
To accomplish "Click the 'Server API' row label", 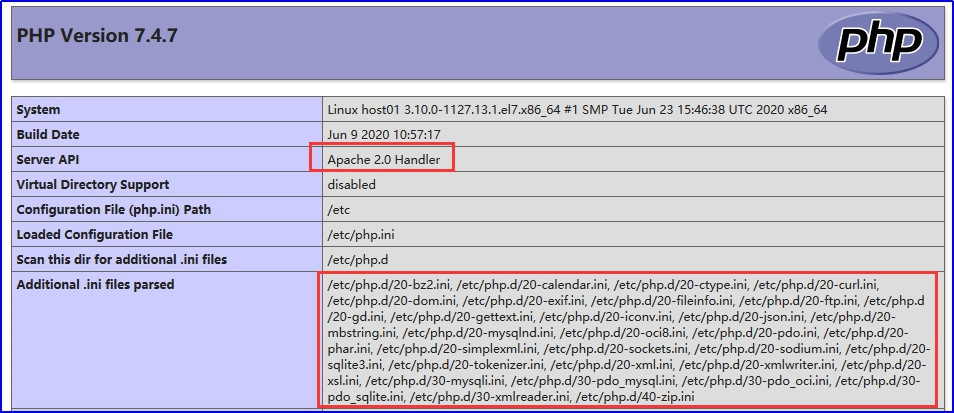I will tap(48, 160).
